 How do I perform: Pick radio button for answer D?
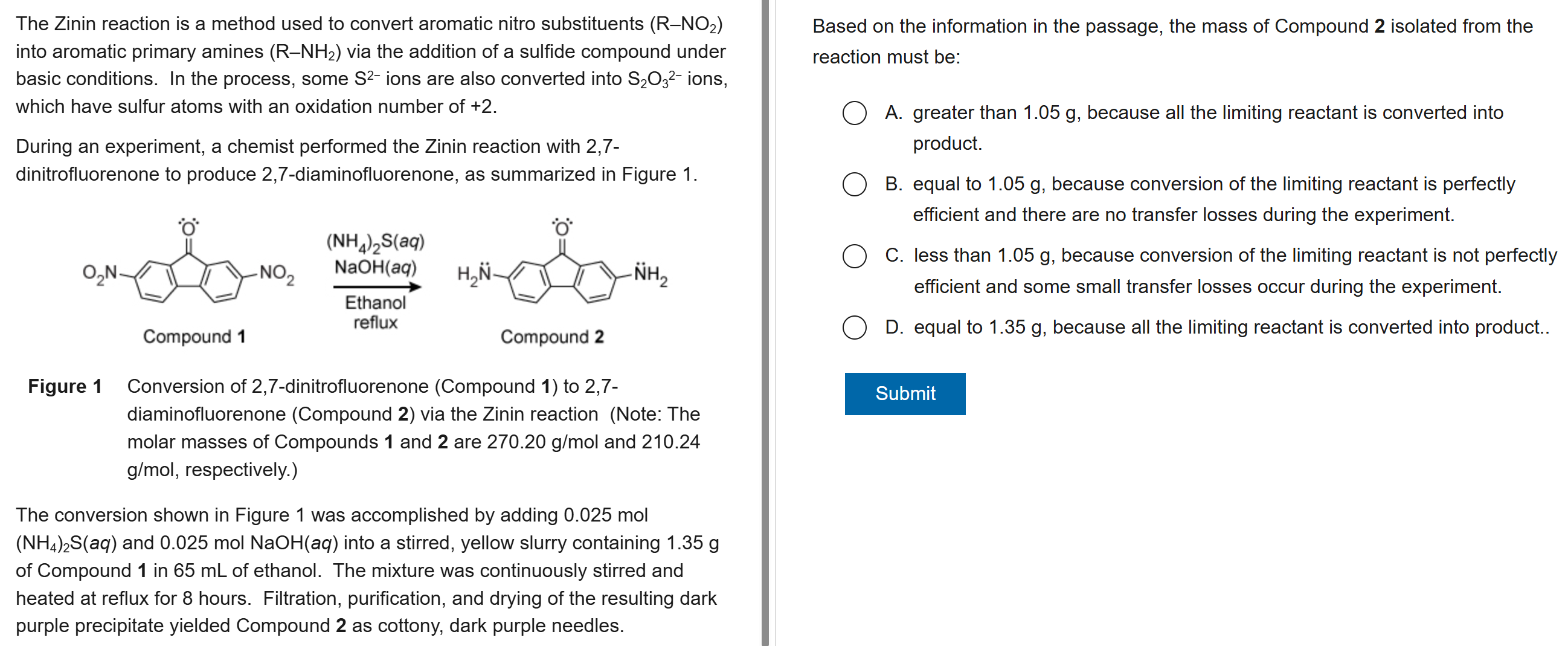(x=854, y=328)
